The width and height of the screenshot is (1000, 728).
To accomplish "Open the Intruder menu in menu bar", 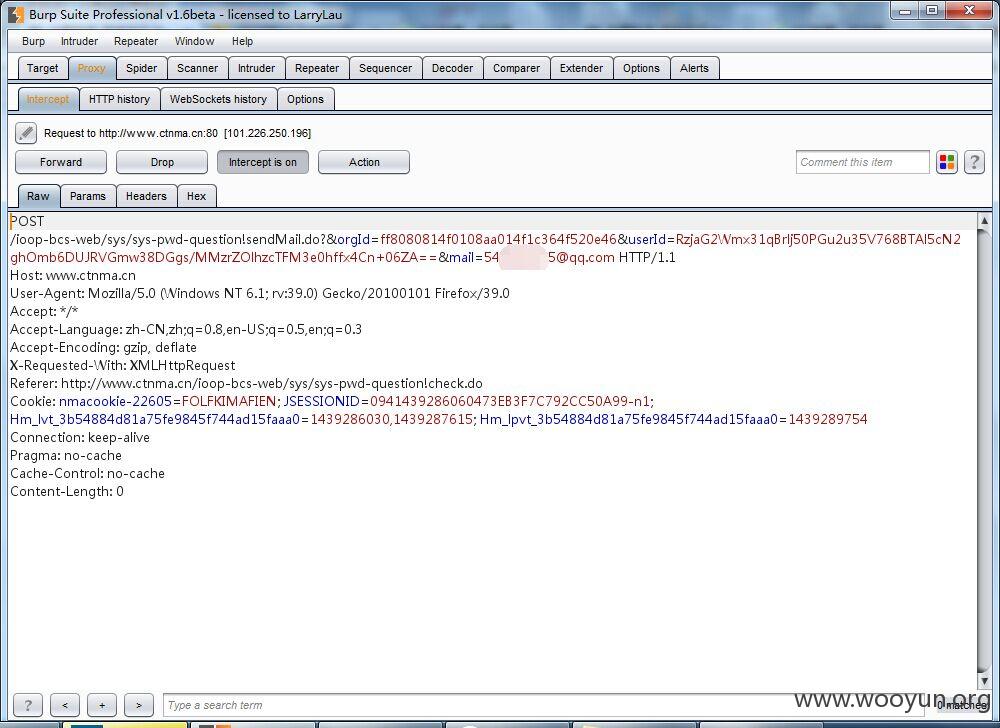I will pos(79,41).
